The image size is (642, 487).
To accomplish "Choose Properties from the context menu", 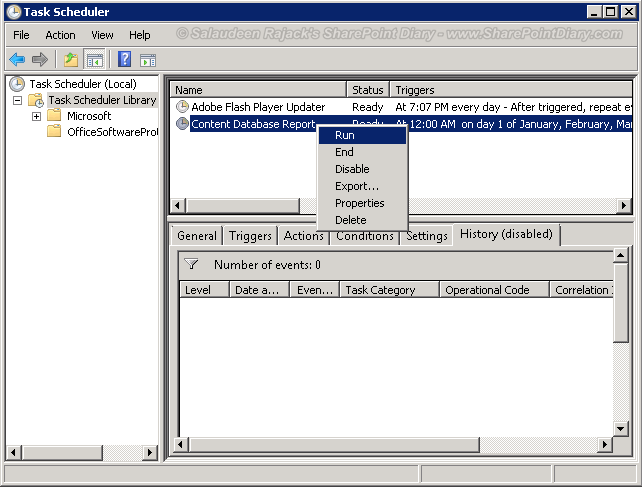I will tap(362, 203).
